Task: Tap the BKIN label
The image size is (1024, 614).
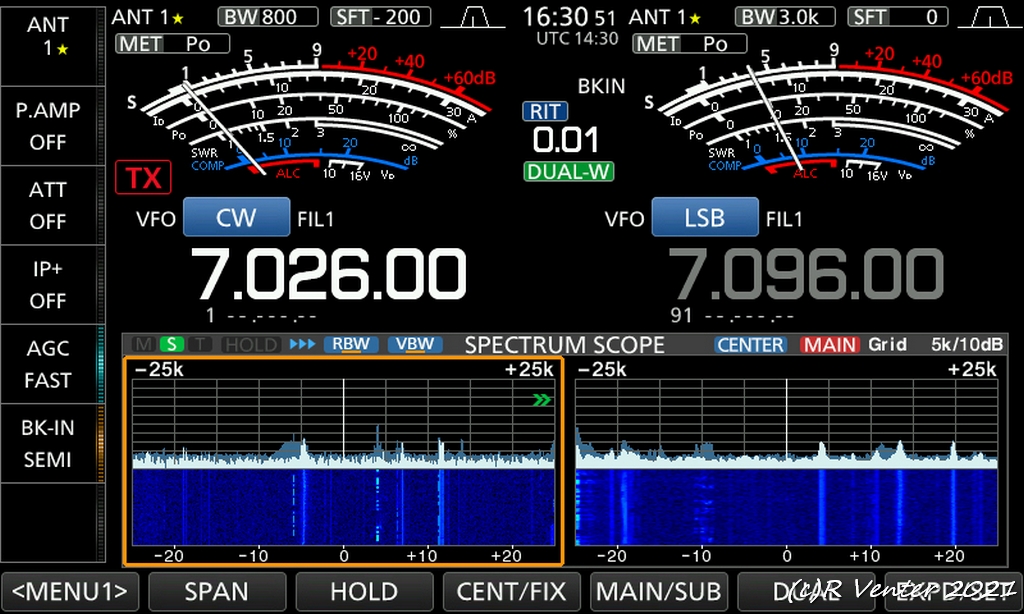Action: point(601,86)
